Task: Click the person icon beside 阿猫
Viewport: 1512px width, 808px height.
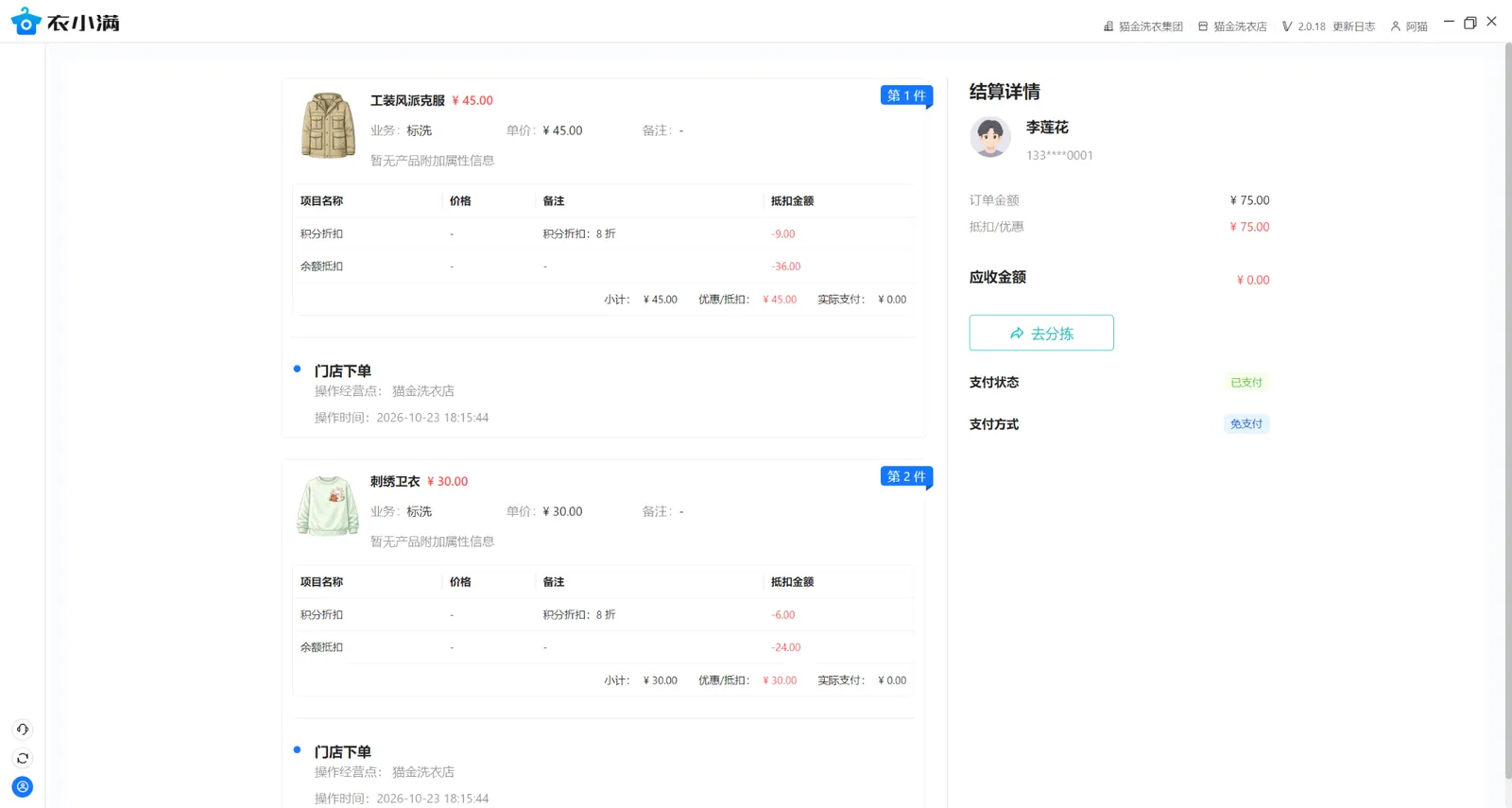Action: [1396, 26]
